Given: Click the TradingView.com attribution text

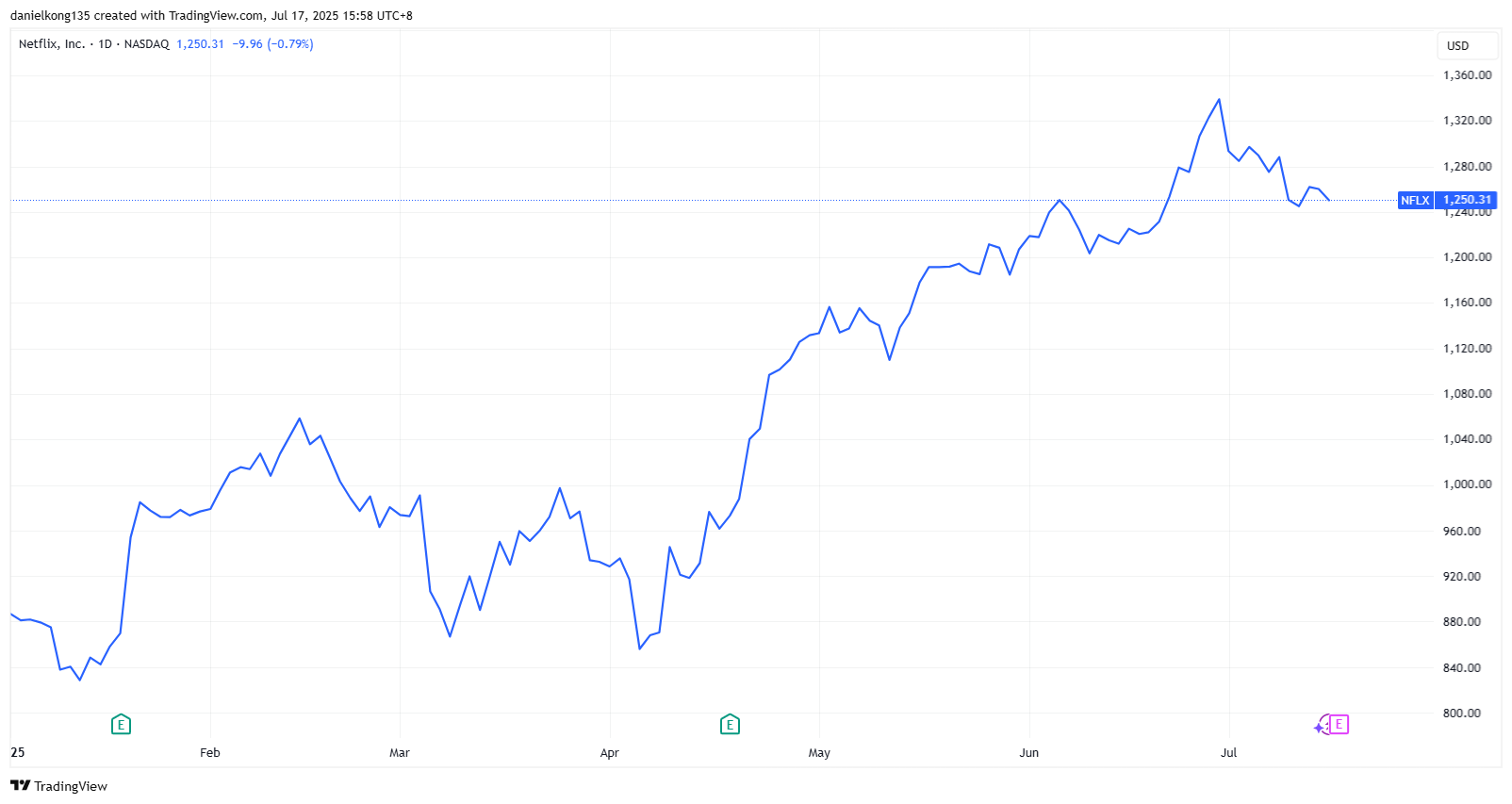Looking at the screenshot, I should (216, 16).
